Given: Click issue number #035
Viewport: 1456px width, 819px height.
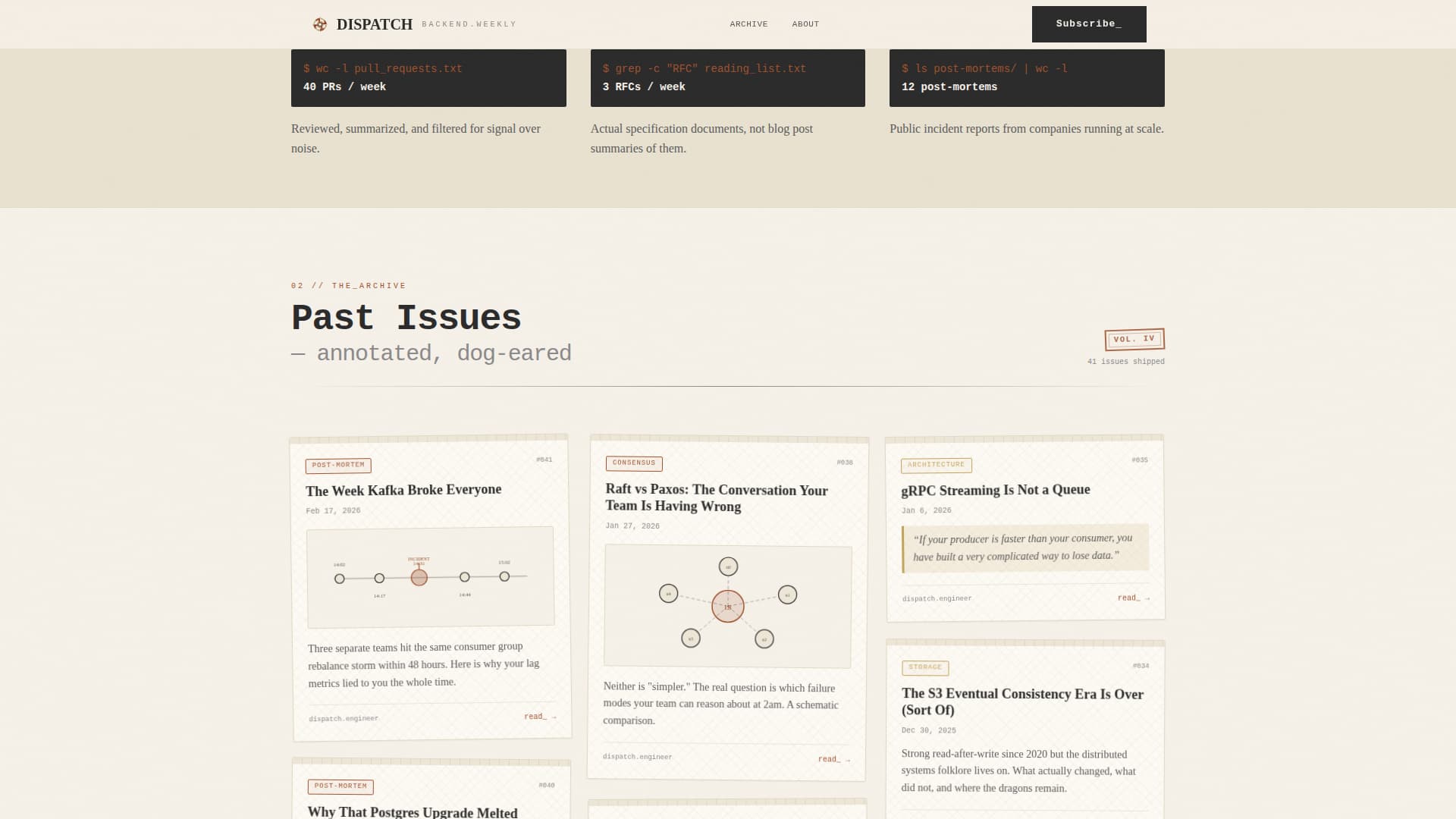Looking at the screenshot, I should click(x=1140, y=460).
